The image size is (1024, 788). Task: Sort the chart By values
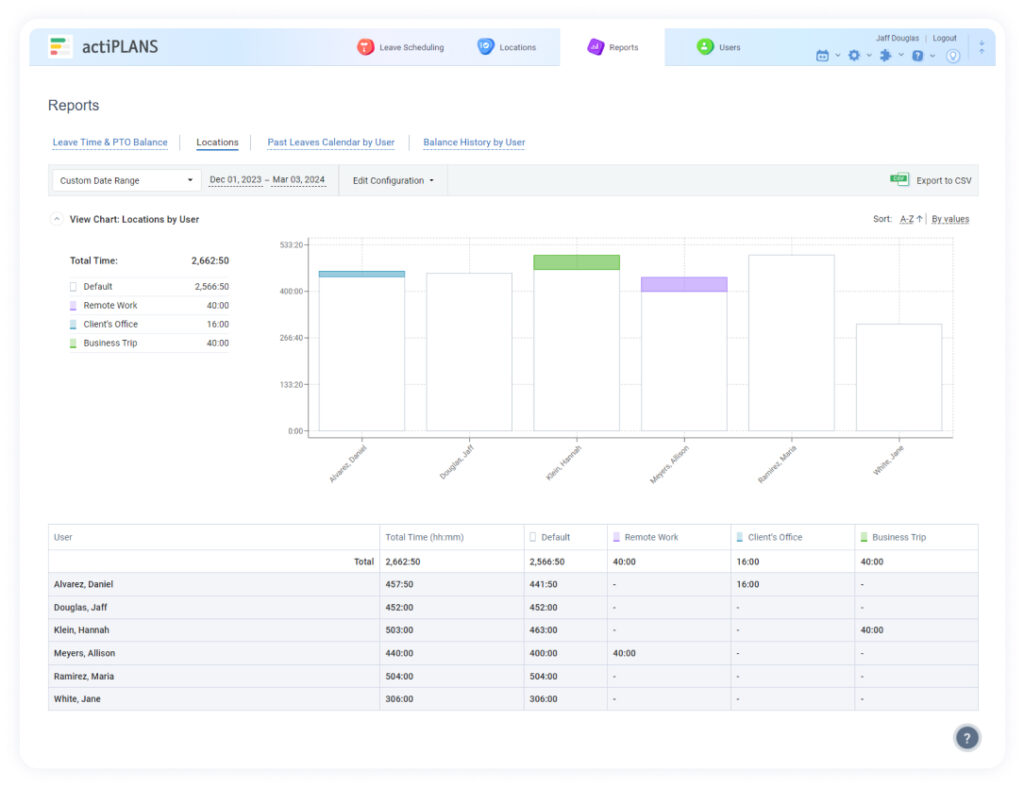(950, 219)
